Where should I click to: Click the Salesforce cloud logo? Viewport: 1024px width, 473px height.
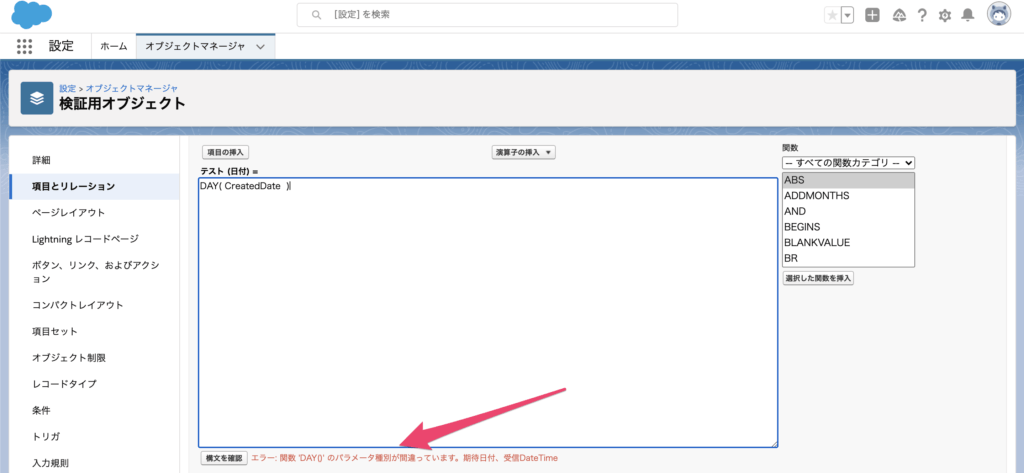tap(31, 15)
